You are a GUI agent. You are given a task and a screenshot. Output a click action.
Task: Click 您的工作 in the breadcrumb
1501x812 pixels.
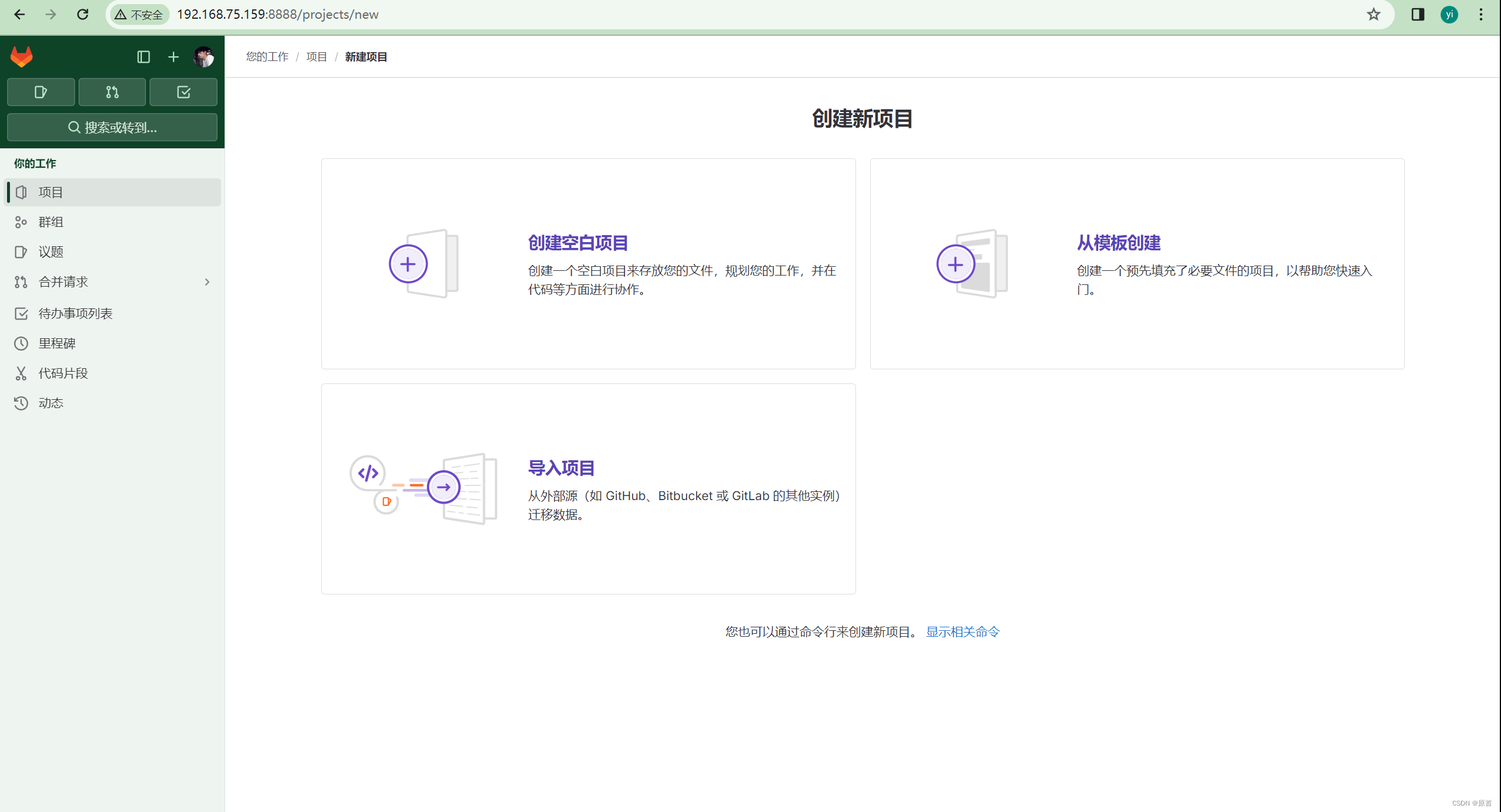(267, 56)
